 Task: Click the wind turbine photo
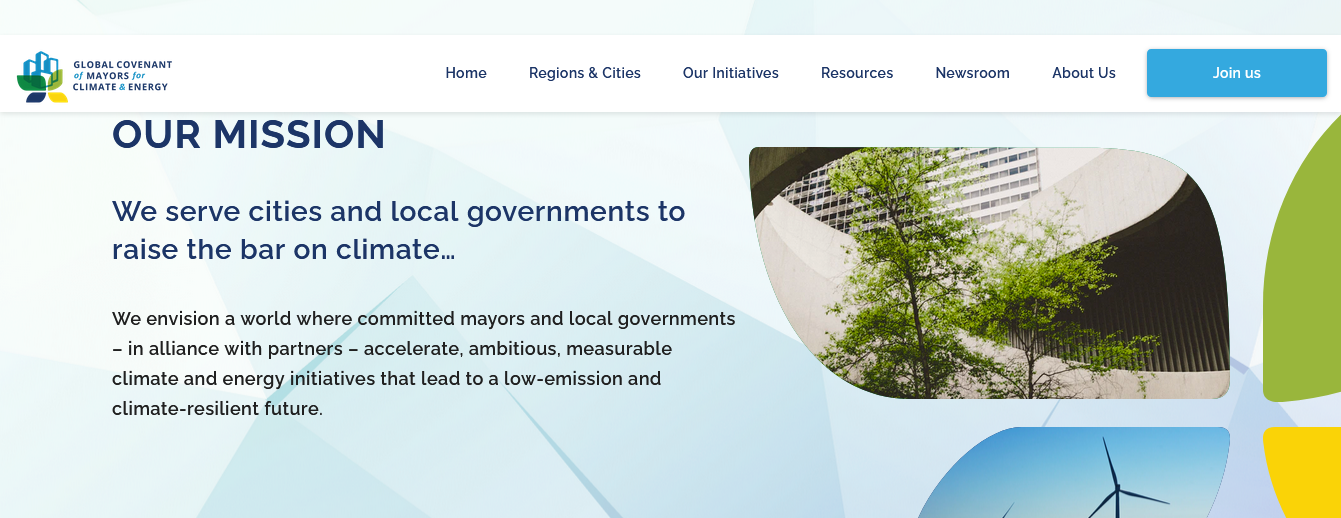coord(1075,473)
